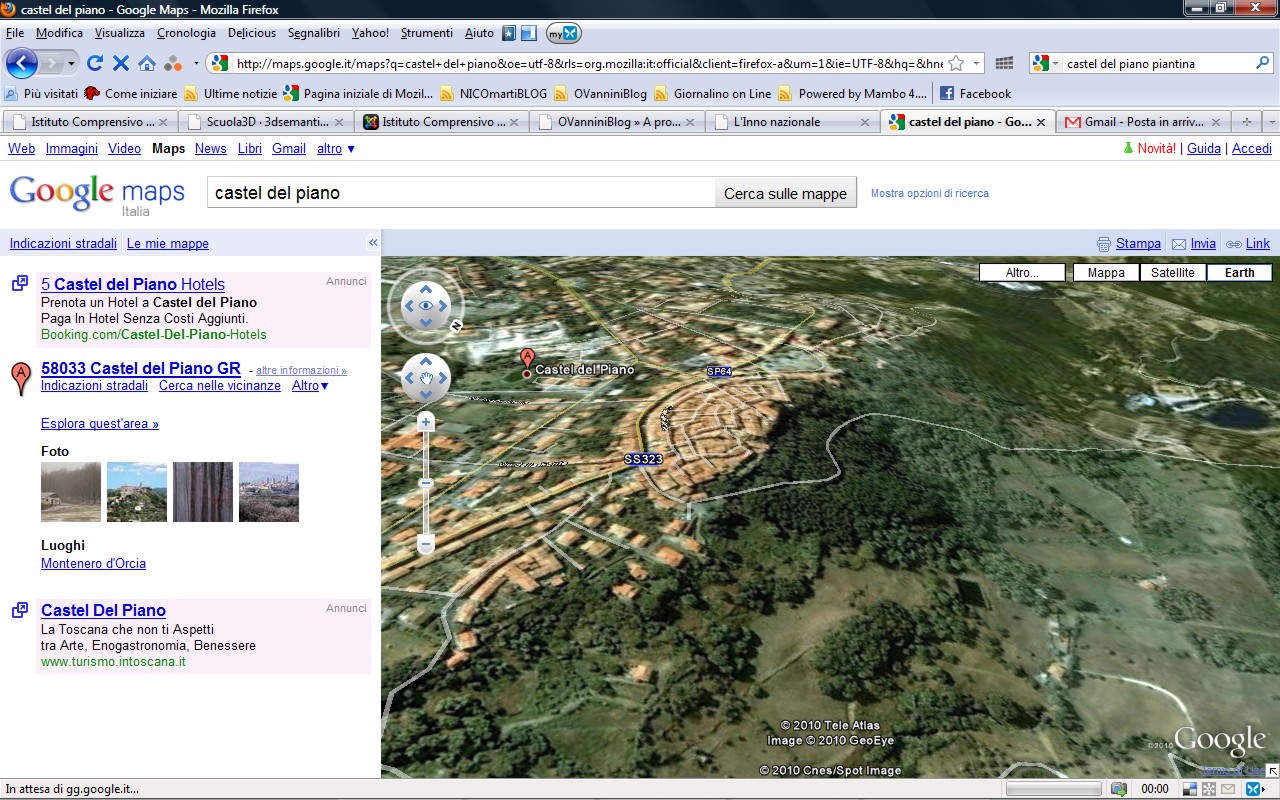Click the hand pan control on the map
Screen dimensions: 1280x800
click(x=426, y=378)
